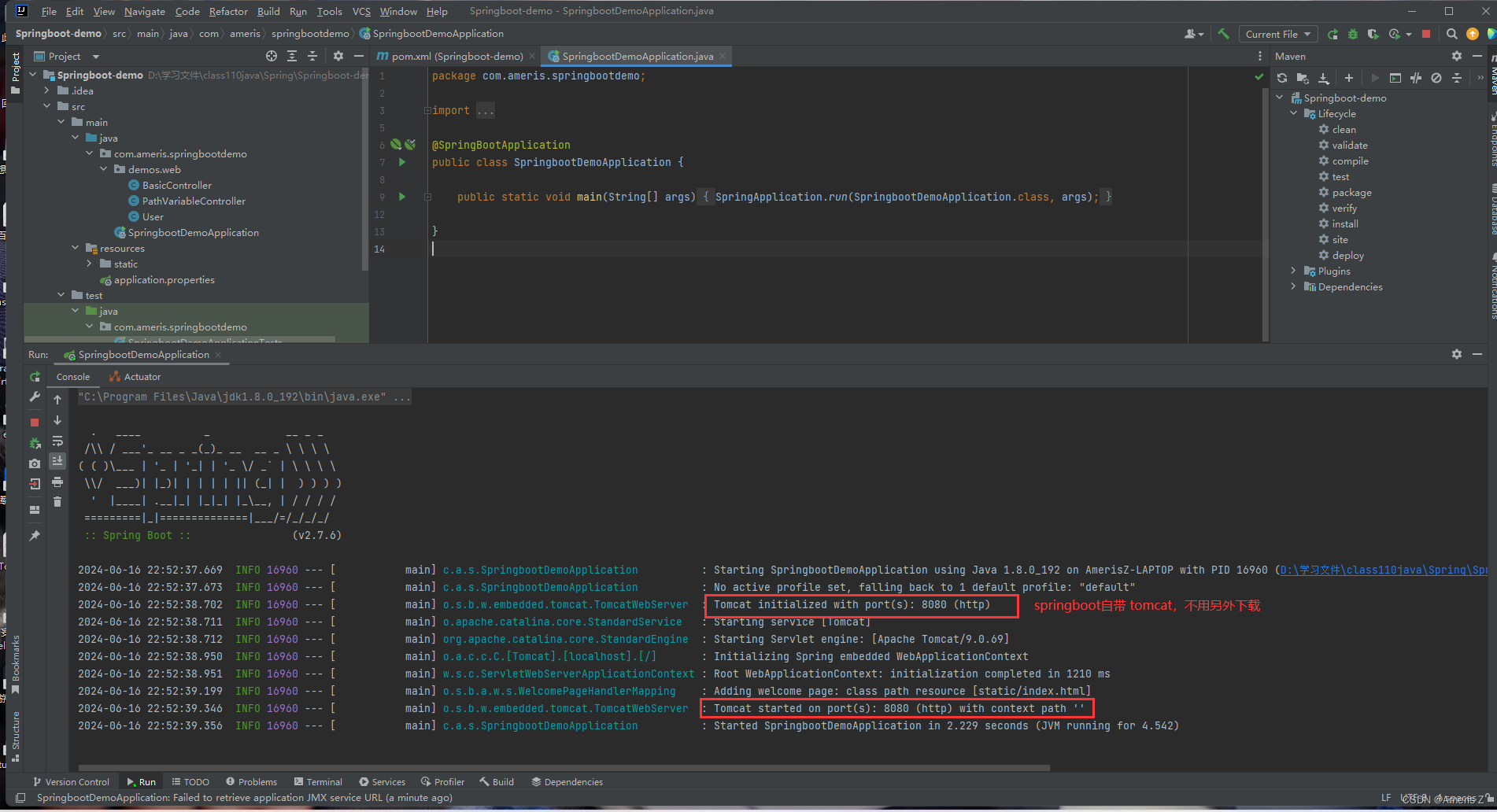The height and width of the screenshot is (812, 1497).
Task: Open Version Control tool window
Action: tap(71, 782)
